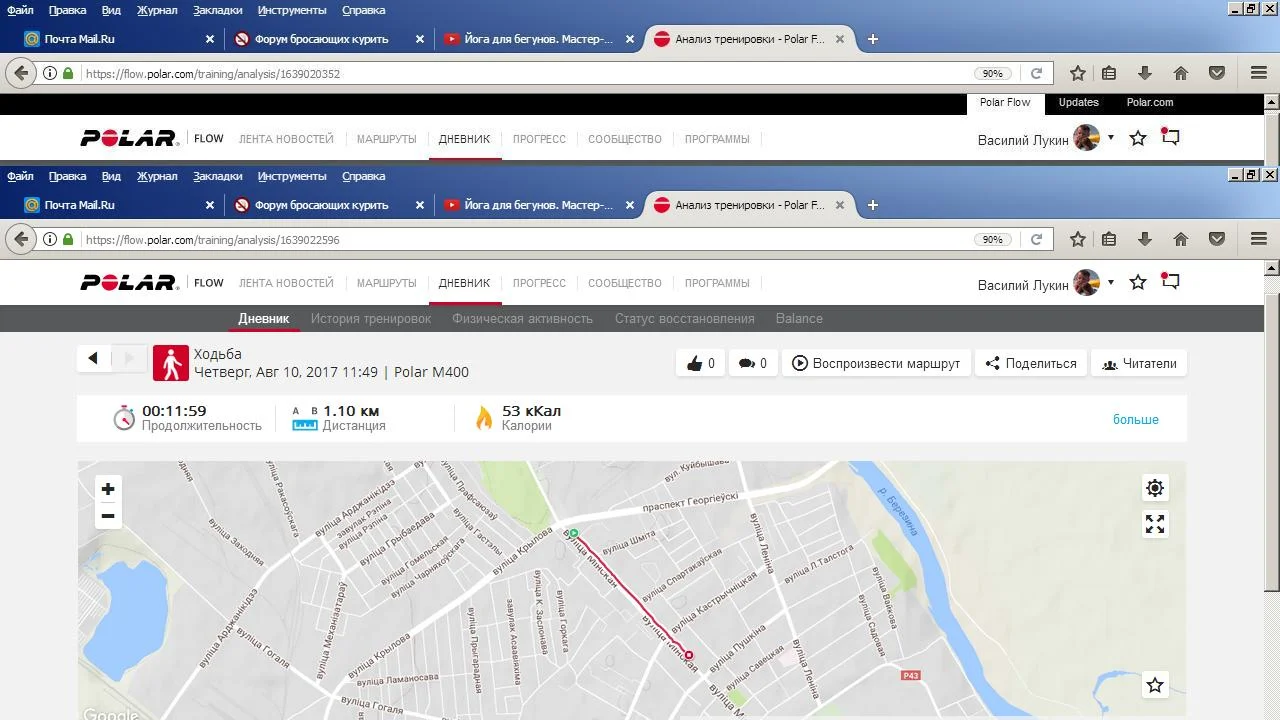This screenshot has width=1280, height=720.
Task: Open the 'Статус восстановления' tab
Action: [x=684, y=319]
